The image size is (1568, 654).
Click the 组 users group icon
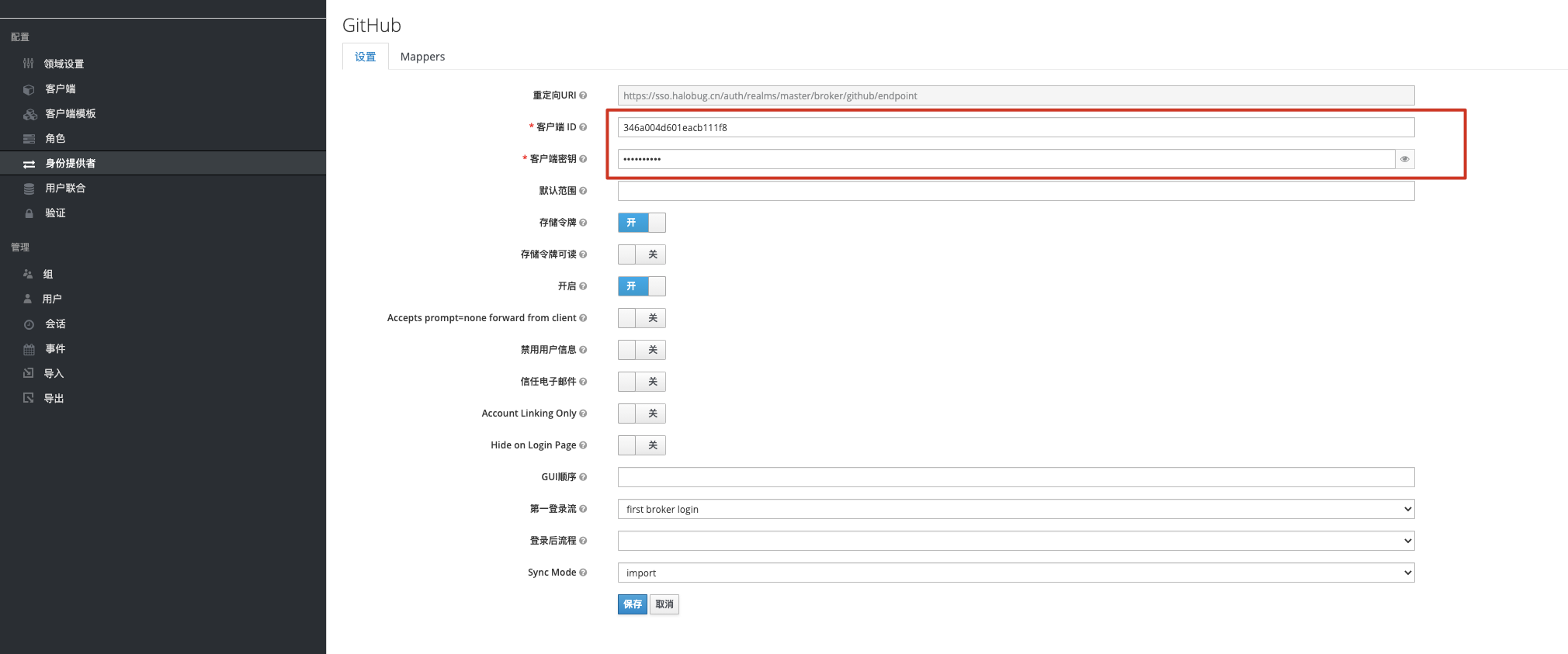click(x=28, y=274)
